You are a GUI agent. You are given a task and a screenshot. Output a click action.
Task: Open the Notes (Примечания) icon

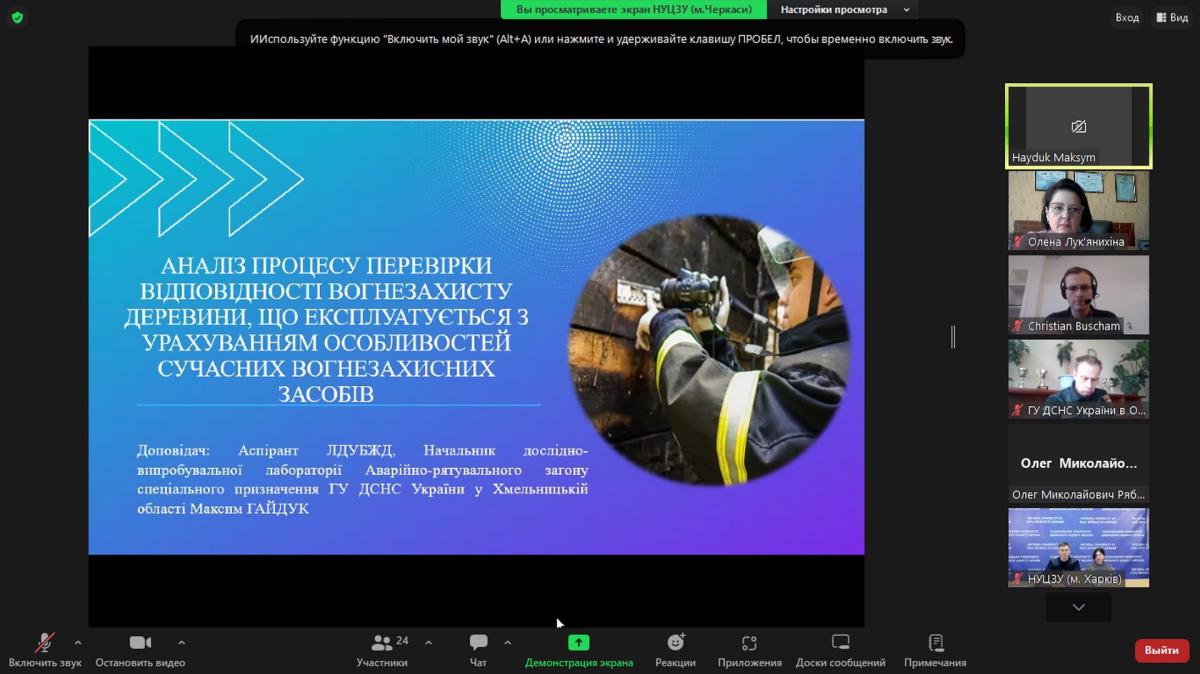click(935, 643)
